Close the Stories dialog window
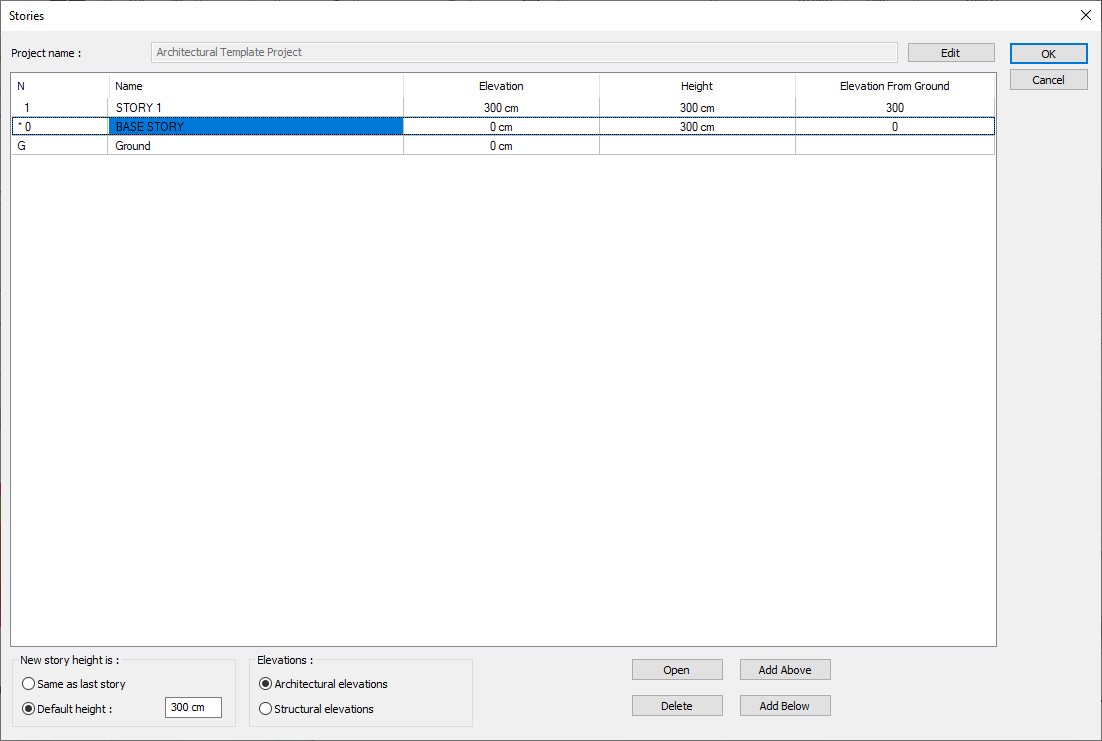1102x741 pixels. (x=1085, y=15)
